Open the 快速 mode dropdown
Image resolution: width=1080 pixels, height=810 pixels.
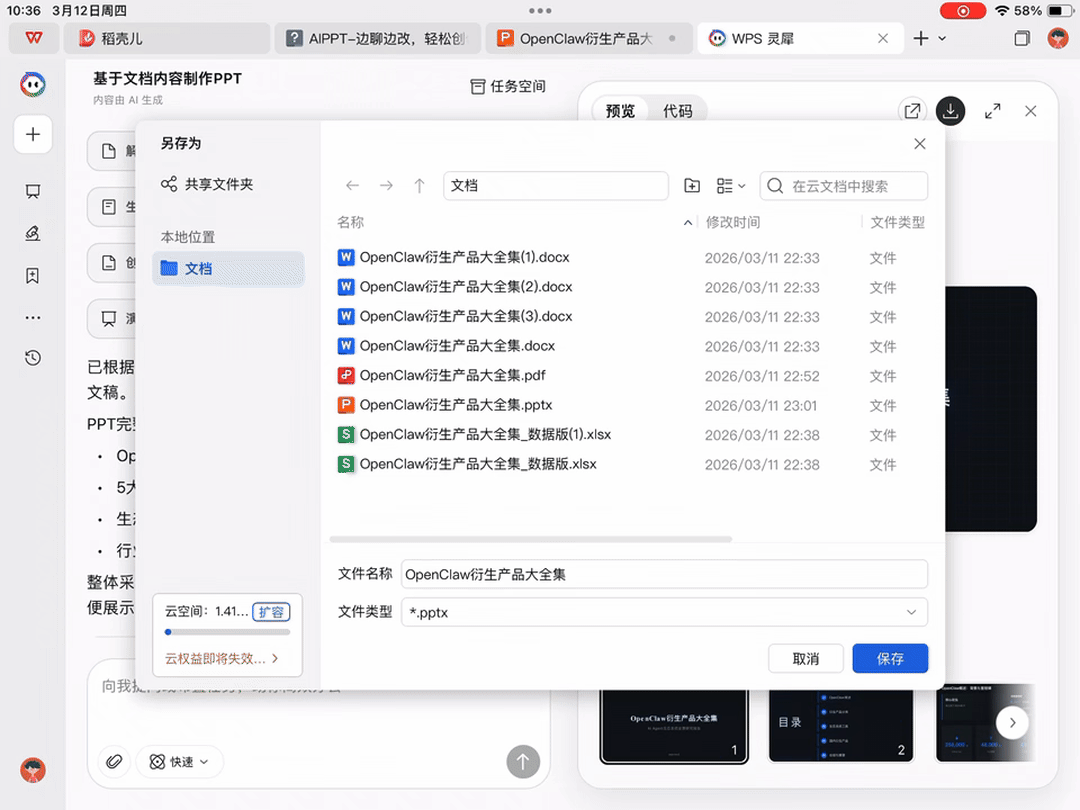pyautogui.click(x=179, y=761)
